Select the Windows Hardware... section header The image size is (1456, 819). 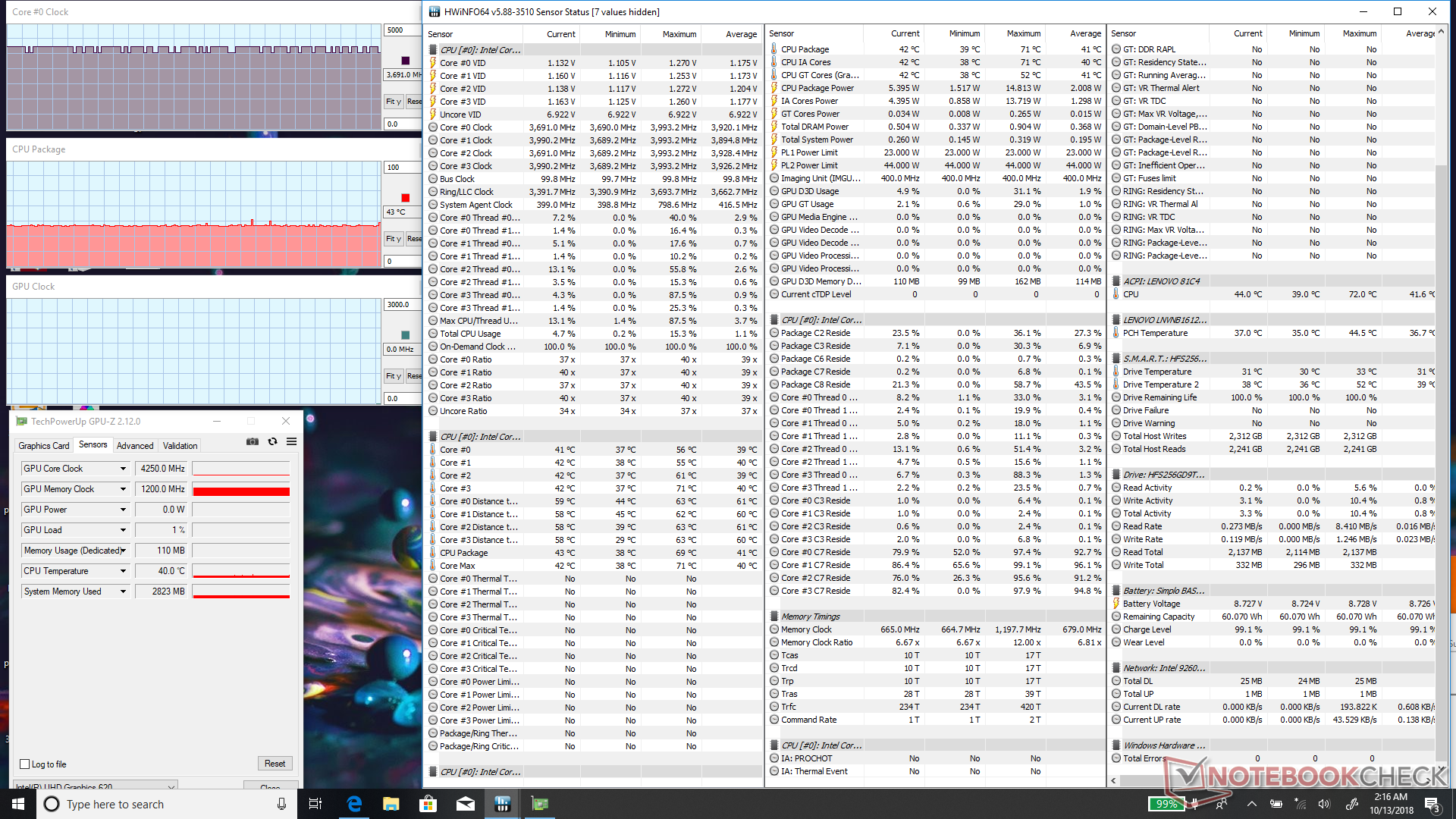tap(1273, 745)
